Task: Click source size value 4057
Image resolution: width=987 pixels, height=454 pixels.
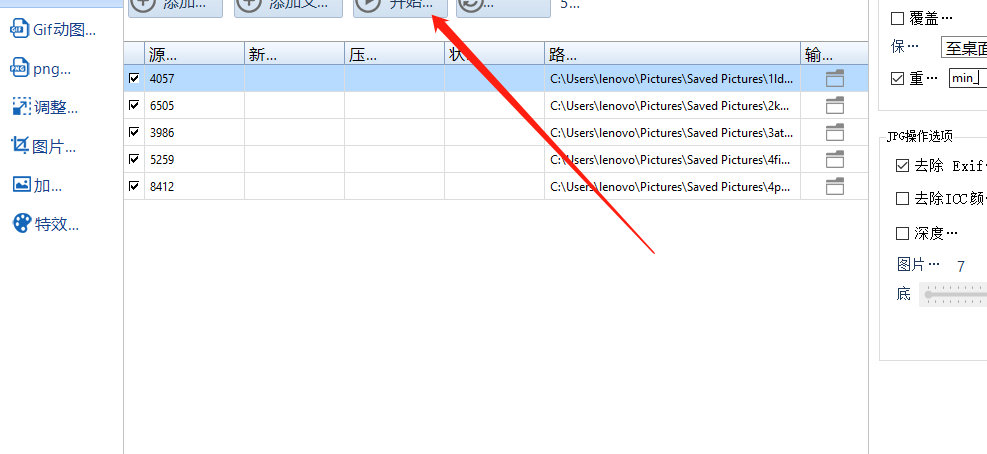Action: [x=162, y=79]
